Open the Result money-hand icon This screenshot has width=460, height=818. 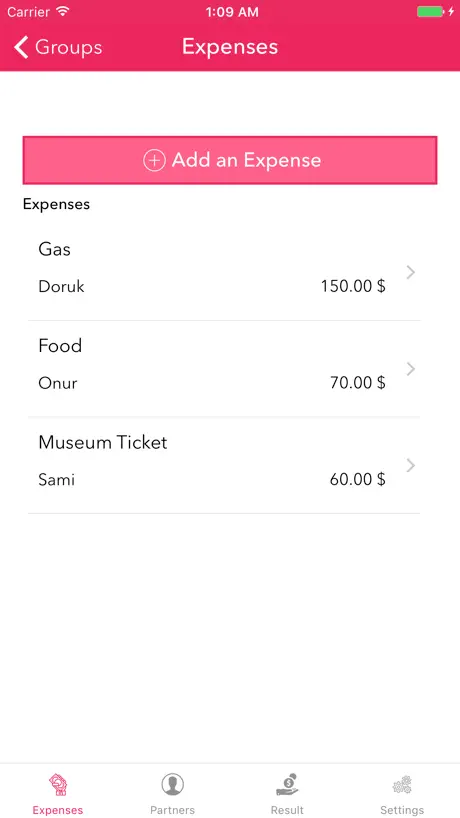point(287,784)
